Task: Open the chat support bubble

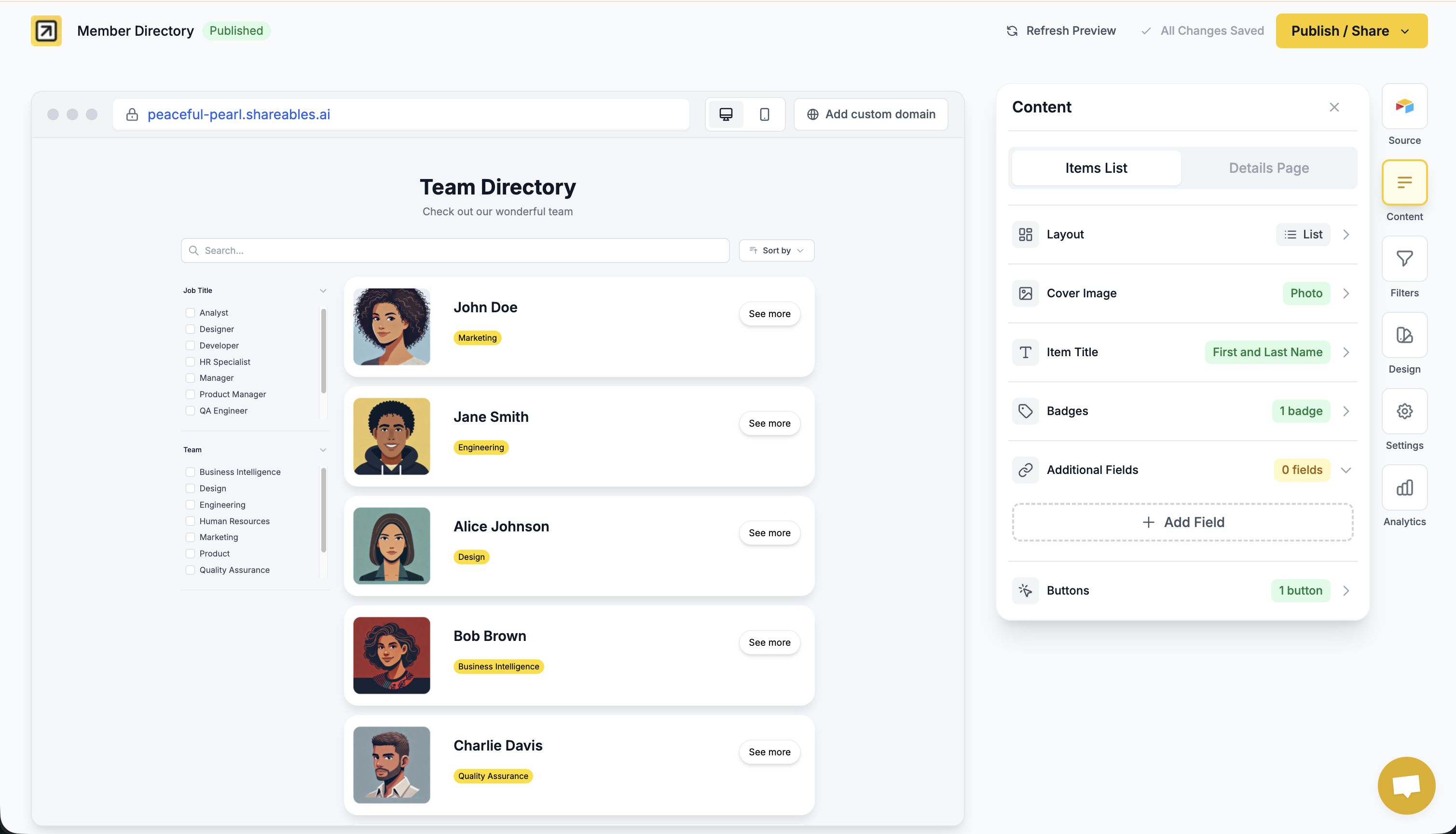Action: (x=1406, y=785)
